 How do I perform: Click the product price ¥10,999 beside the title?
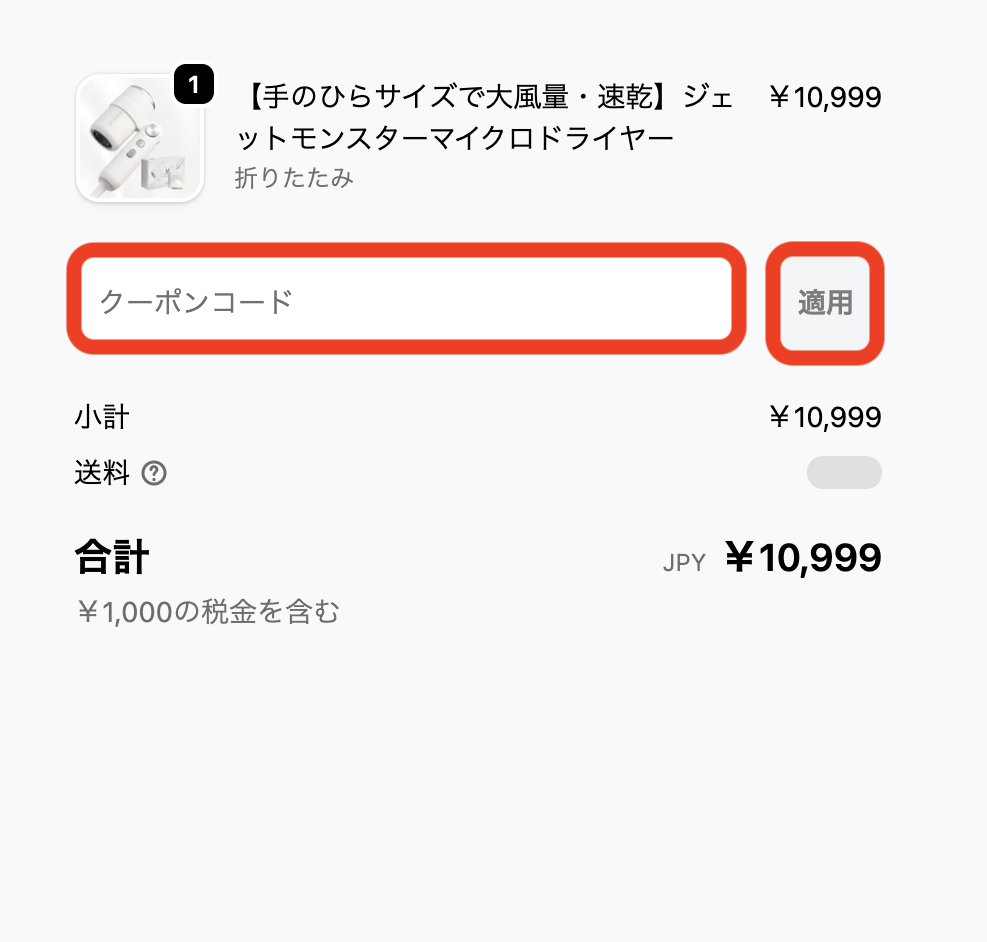click(x=825, y=98)
